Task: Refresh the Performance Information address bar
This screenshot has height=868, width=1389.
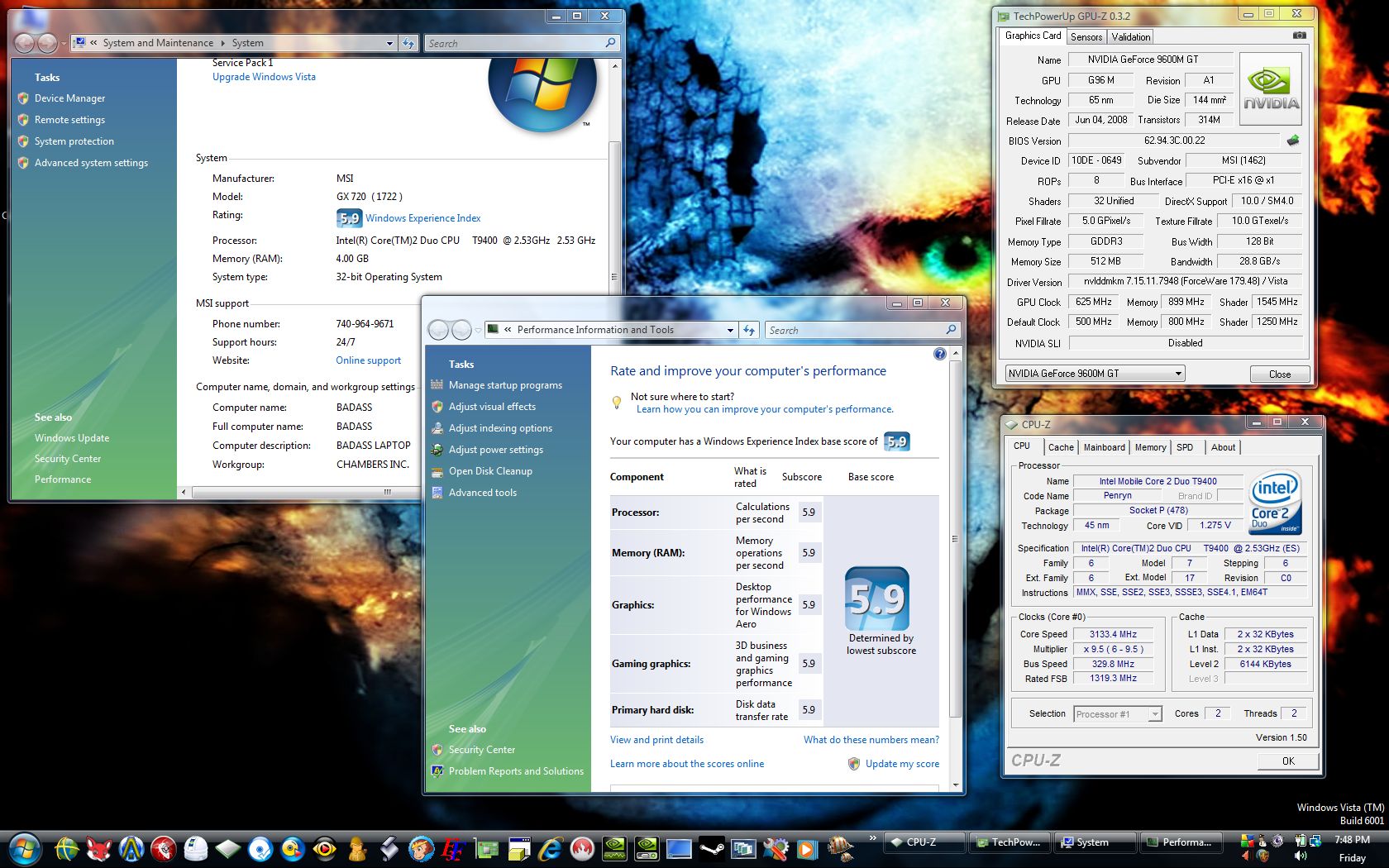Action: tap(749, 330)
